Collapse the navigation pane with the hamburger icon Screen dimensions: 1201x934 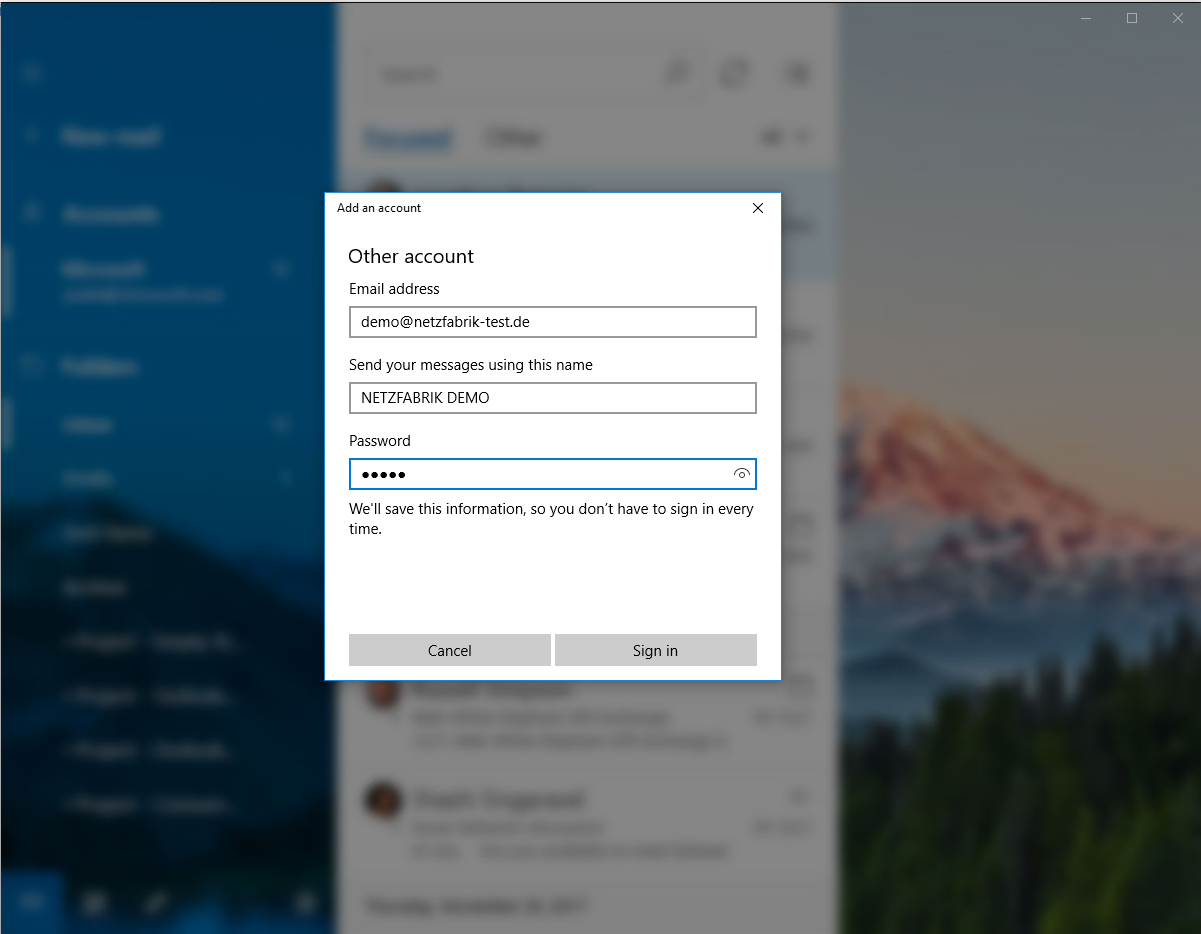click(x=30, y=72)
